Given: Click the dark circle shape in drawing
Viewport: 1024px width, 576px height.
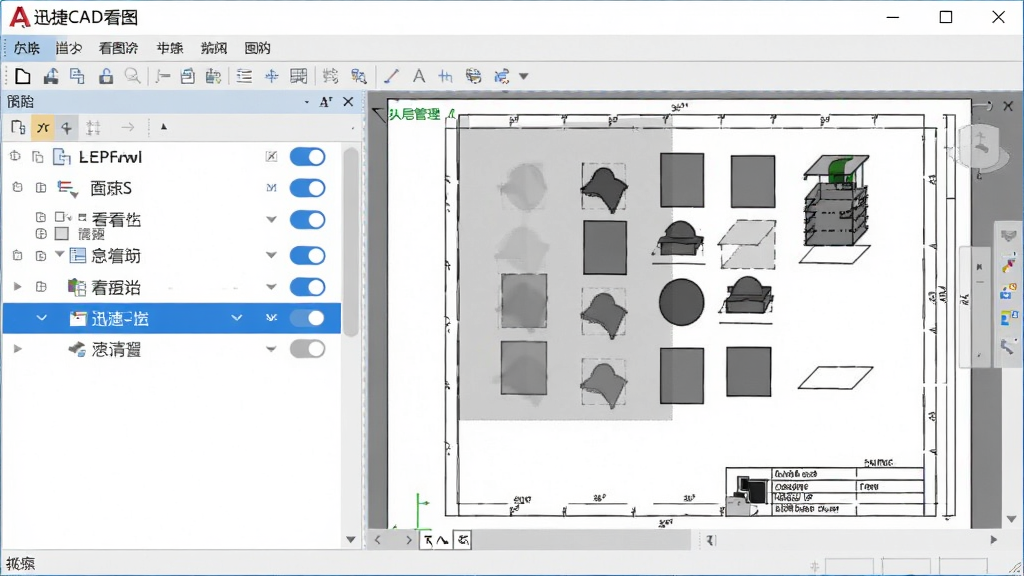Looking at the screenshot, I should point(682,302).
